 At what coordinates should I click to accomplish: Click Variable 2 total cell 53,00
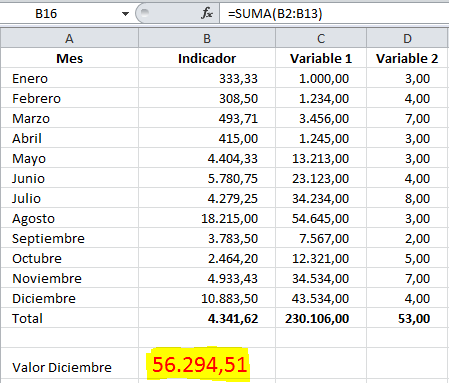click(407, 318)
